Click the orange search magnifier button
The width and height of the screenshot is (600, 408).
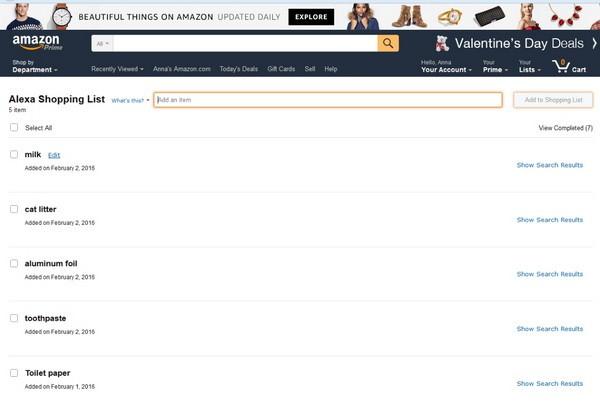coord(388,43)
